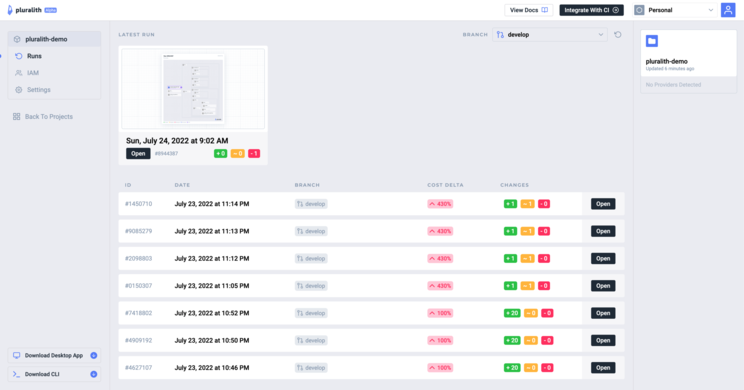Download the CLI
This screenshot has width=744, height=390.
point(54,374)
